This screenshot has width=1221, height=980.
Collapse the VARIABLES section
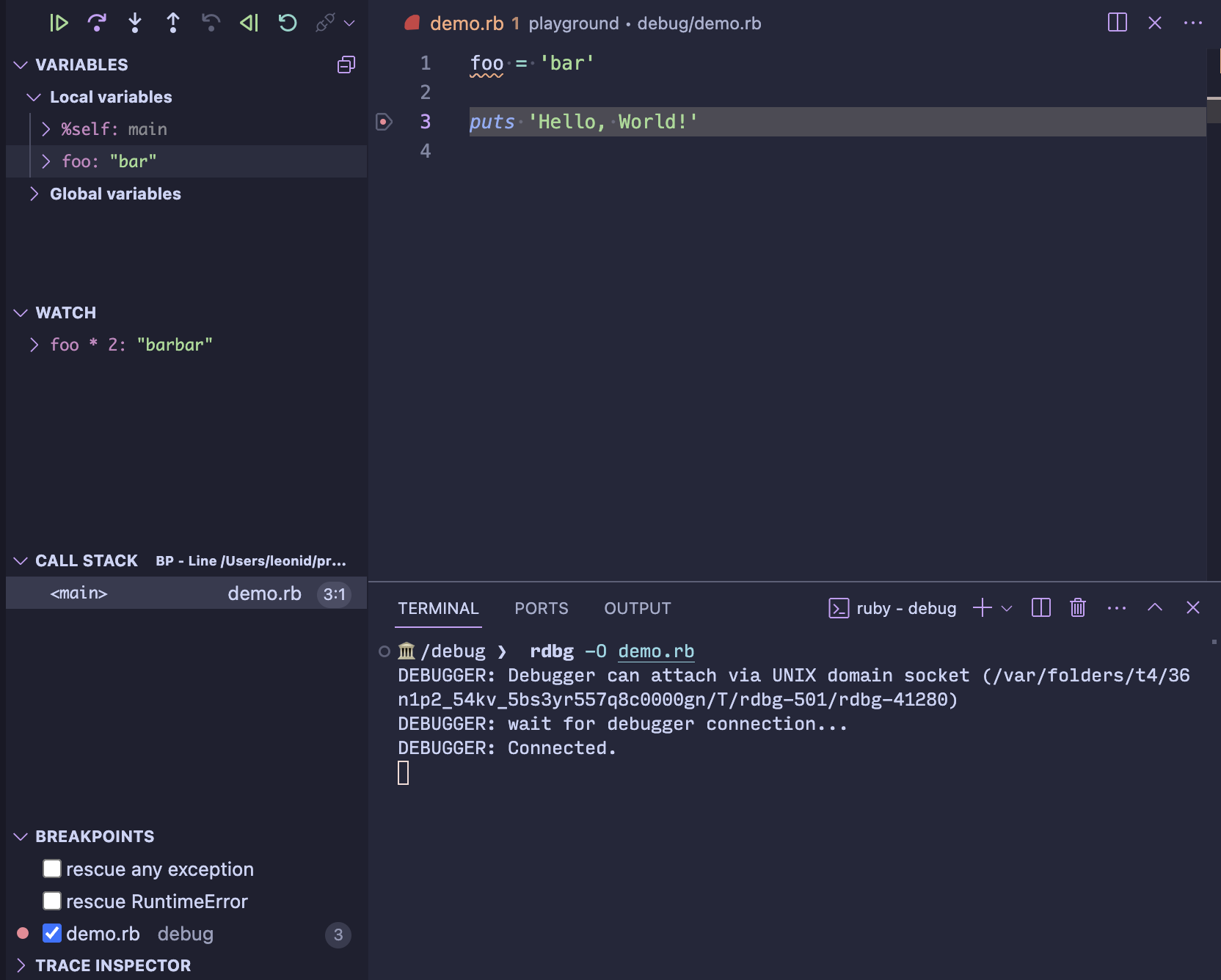[21, 65]
